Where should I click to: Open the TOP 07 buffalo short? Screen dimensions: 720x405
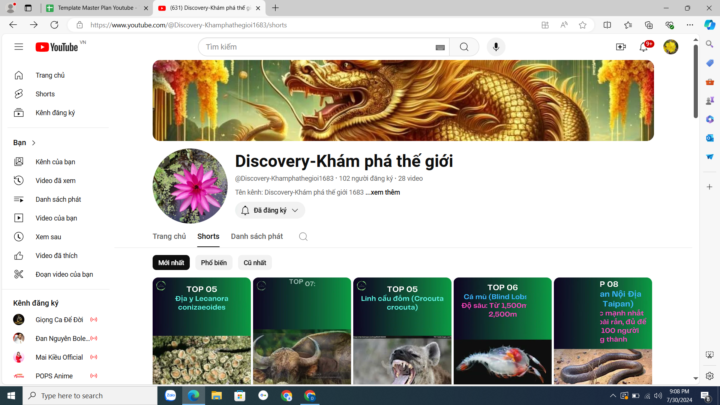click(x=302, y=331)
